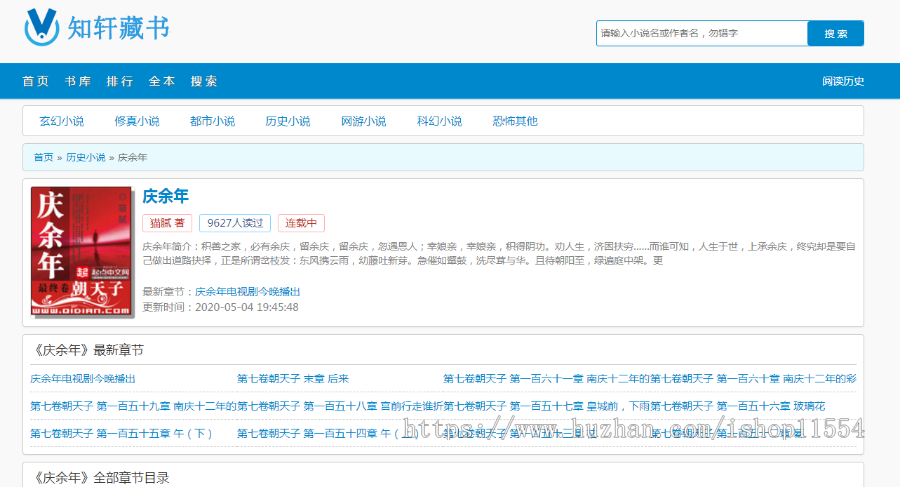Open 阅读历史 reading history

click(842, 82)
